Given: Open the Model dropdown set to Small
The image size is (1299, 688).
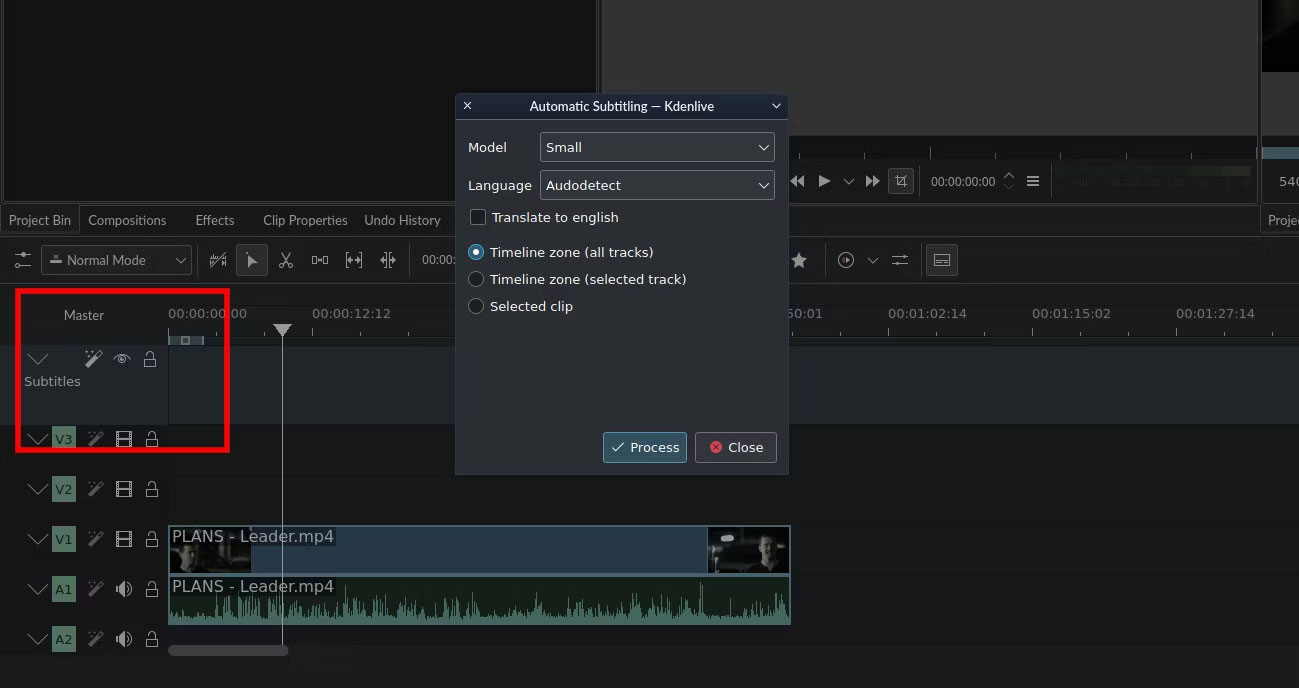Looking at the screenshot, I should pos(657,147).
